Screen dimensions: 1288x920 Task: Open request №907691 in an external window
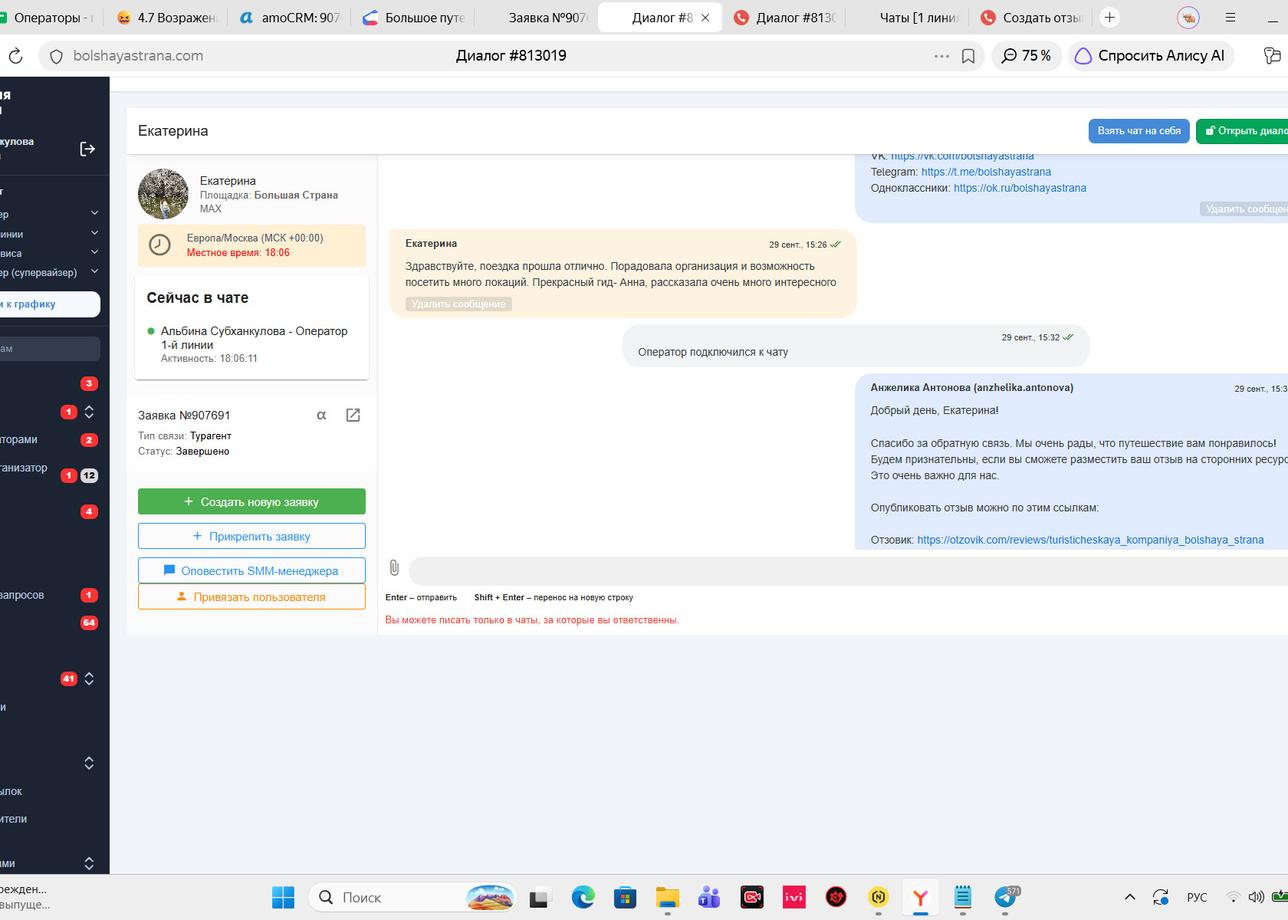pyautogui.click(x=353, y=415)
